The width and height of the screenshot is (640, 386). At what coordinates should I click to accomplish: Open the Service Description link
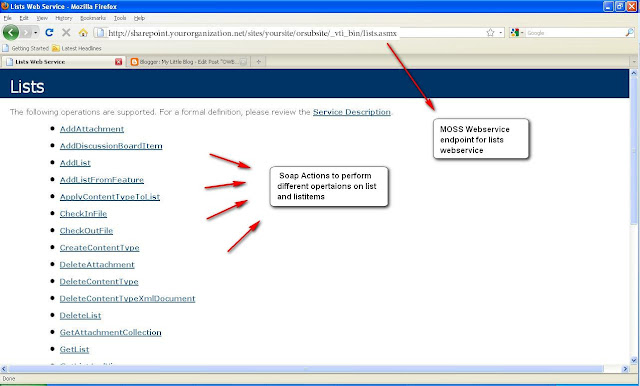pos(352,112)
